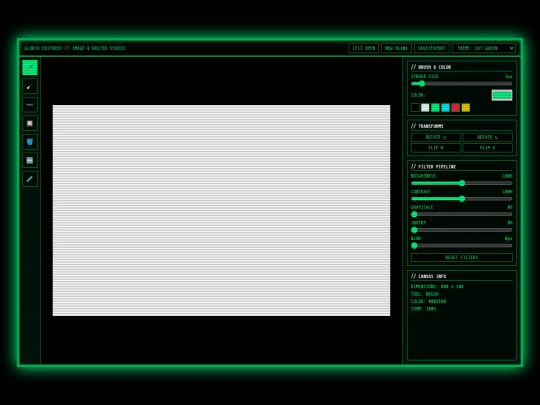The image size is (540, 405).
Task: Click the app title text in header
Action: pos(74,48)
